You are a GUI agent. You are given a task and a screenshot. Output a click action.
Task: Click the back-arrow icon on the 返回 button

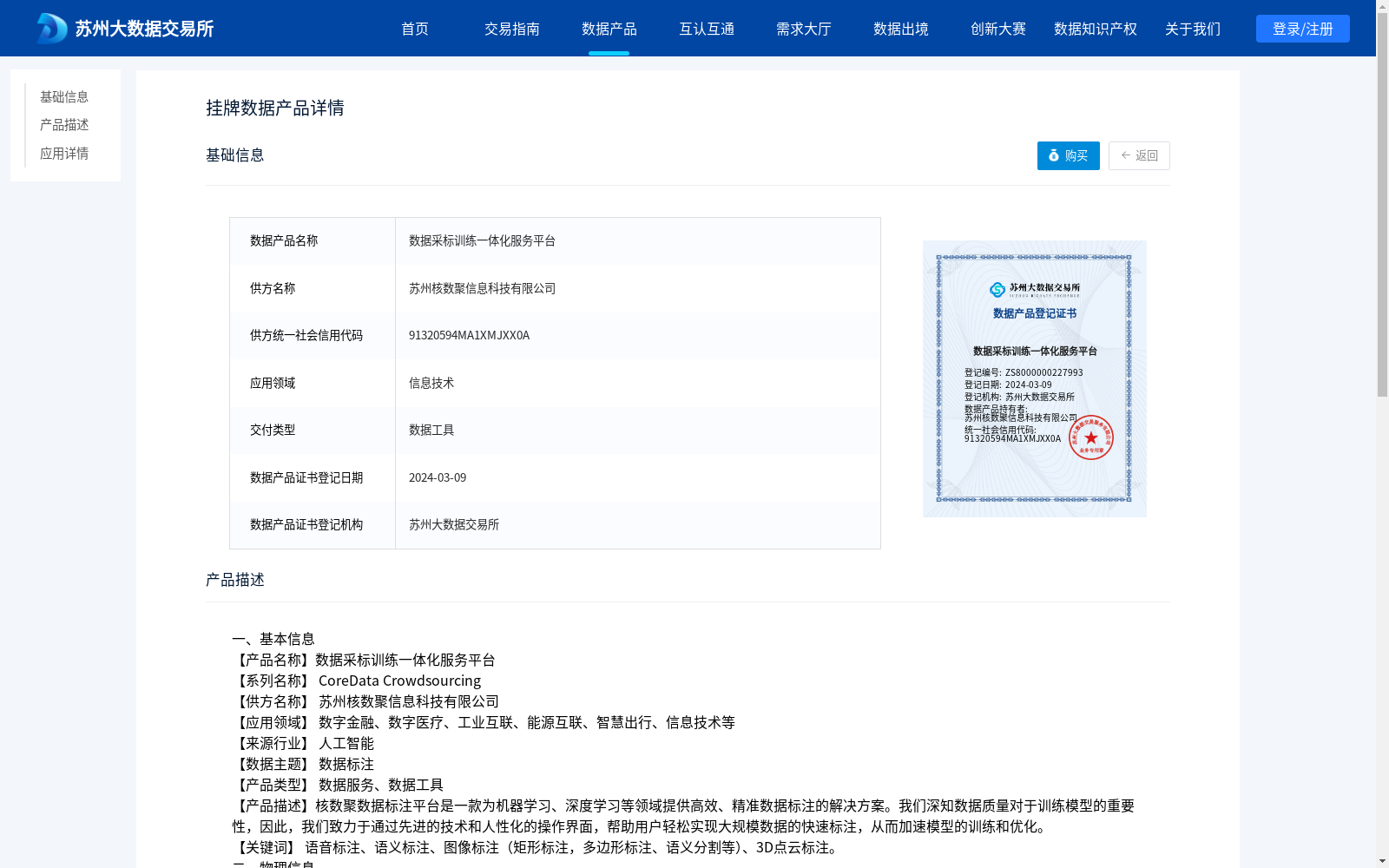click(1126, 155)
